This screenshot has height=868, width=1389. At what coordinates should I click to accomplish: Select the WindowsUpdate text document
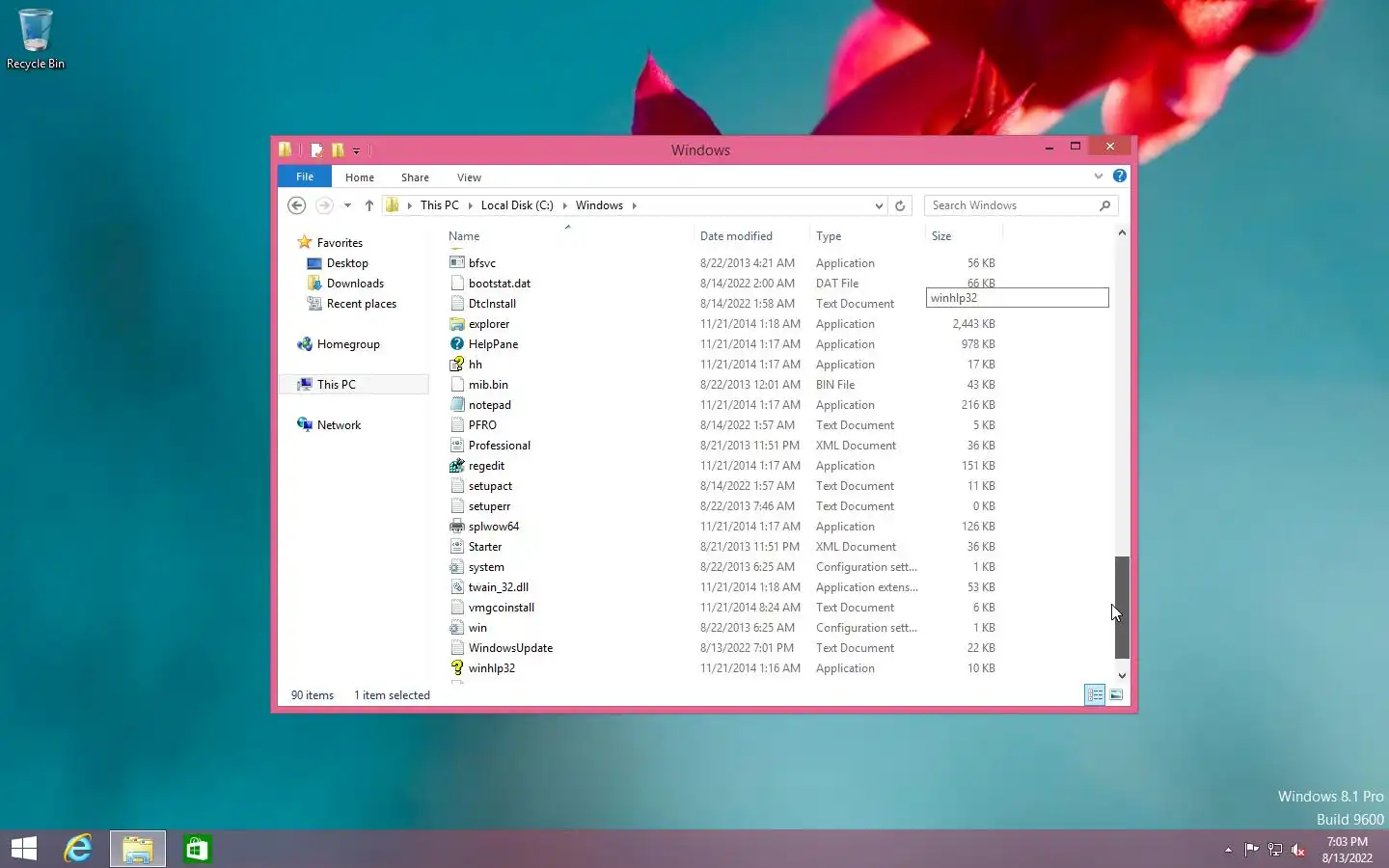[x=510, y=648]
